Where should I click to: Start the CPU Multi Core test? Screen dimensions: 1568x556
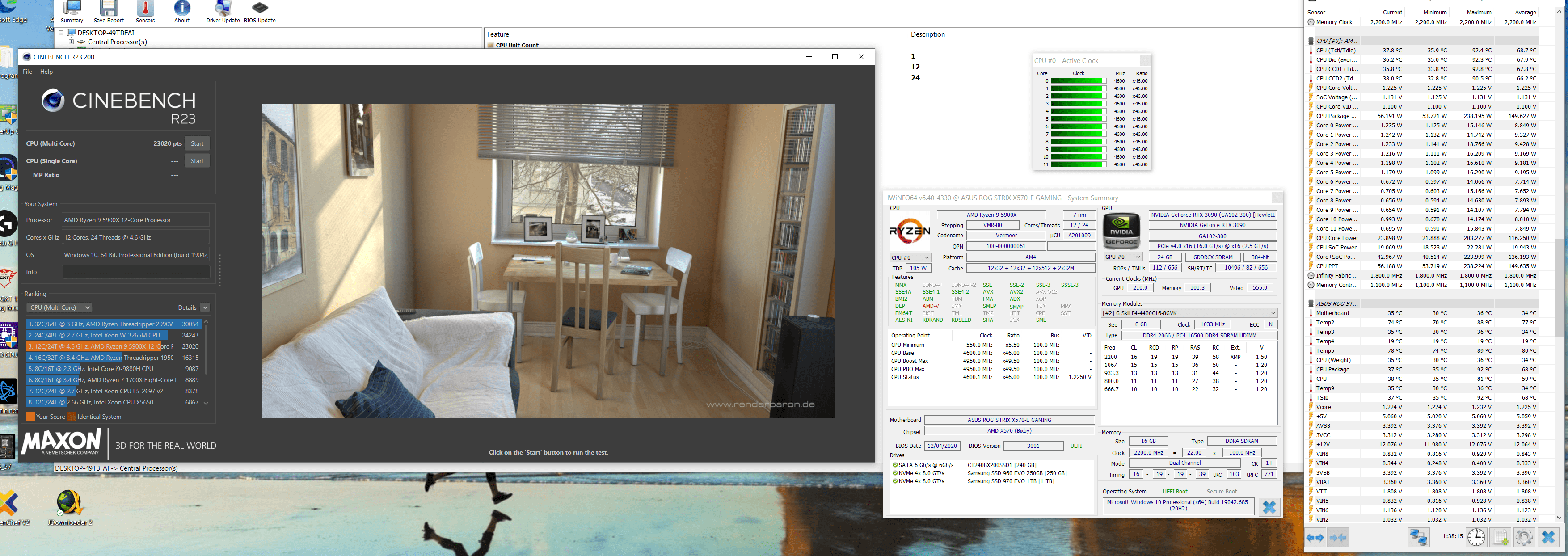(197, 144)
